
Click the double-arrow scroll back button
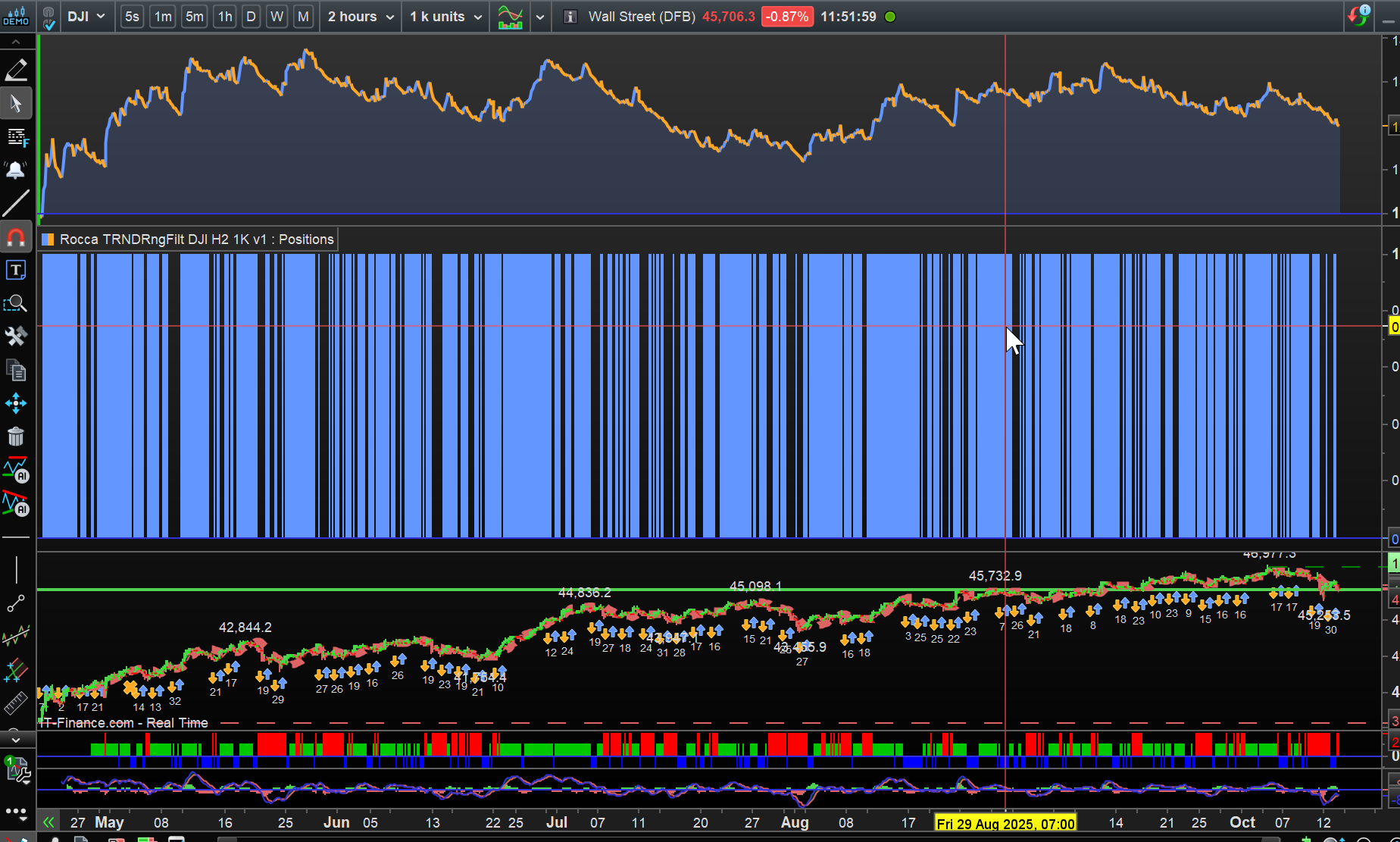[48, 822]
